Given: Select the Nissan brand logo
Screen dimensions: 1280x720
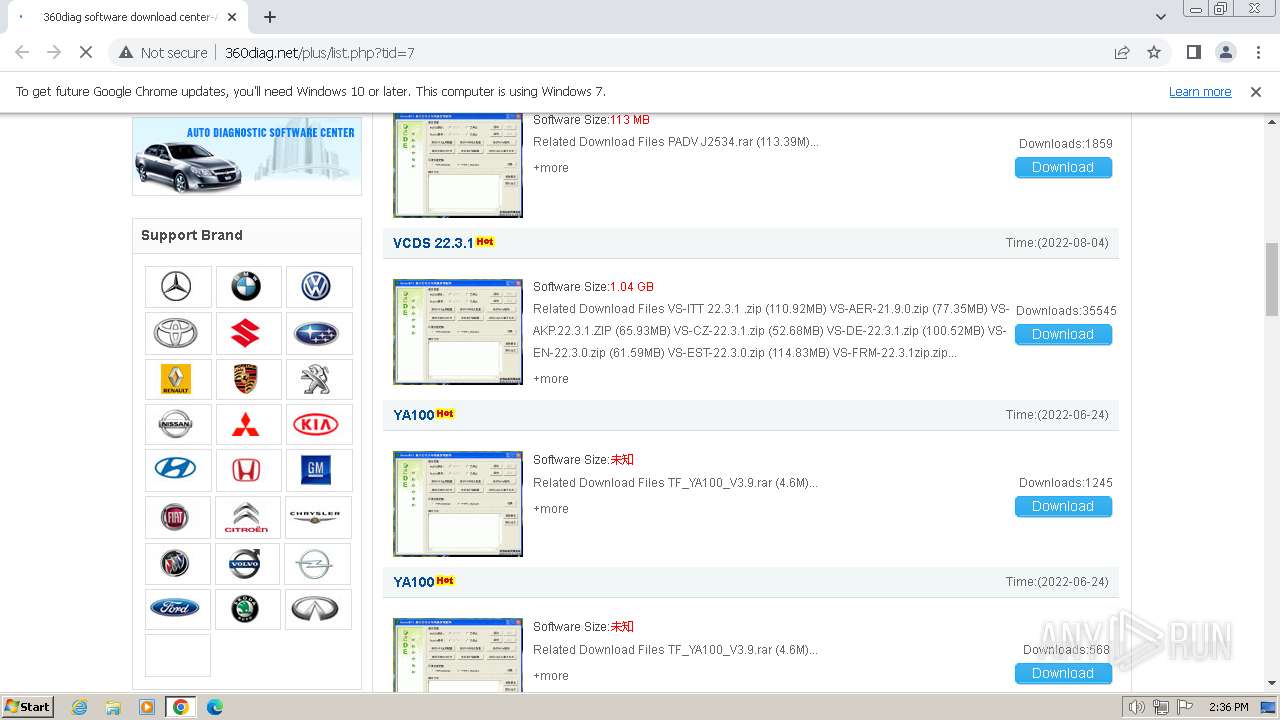Looking at the screenshot, I should click(177, 425).
